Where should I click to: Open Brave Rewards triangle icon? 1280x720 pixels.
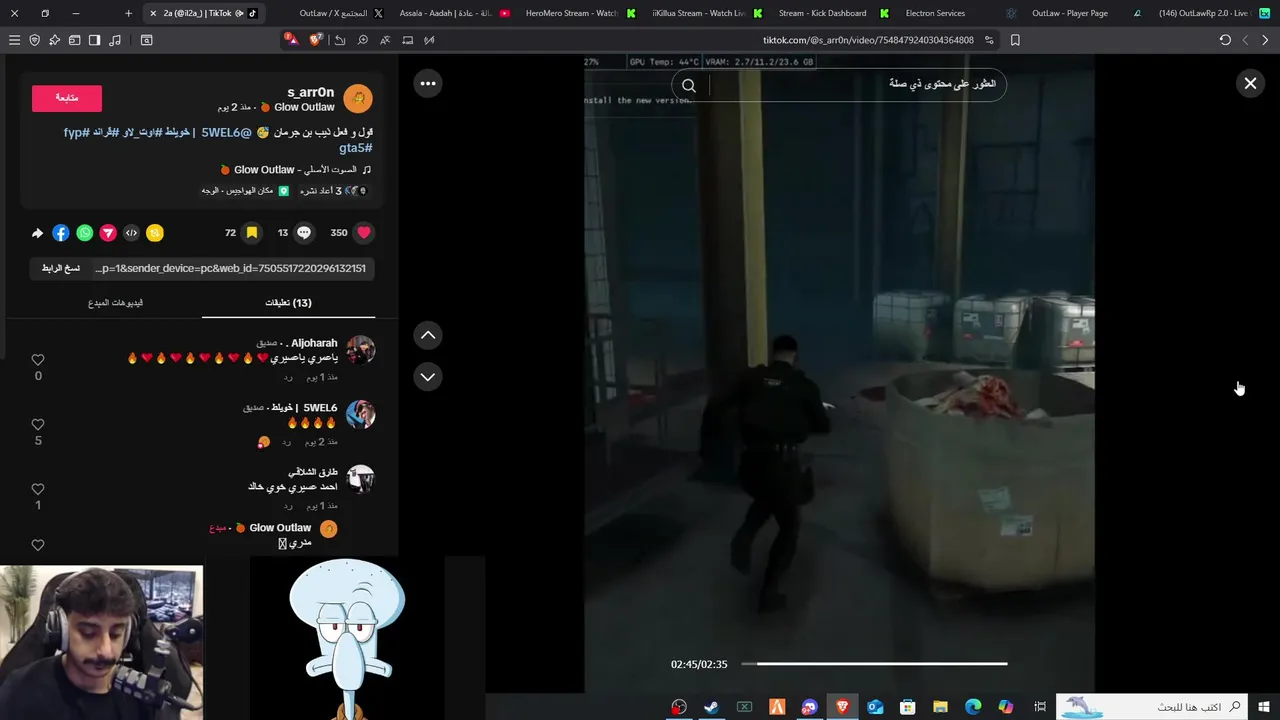291,40
